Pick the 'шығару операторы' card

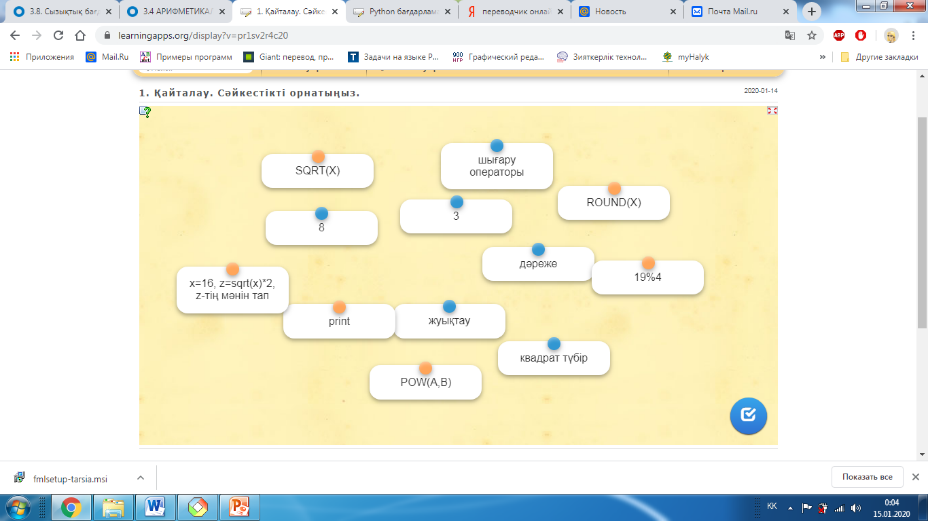tap(497, 166)
